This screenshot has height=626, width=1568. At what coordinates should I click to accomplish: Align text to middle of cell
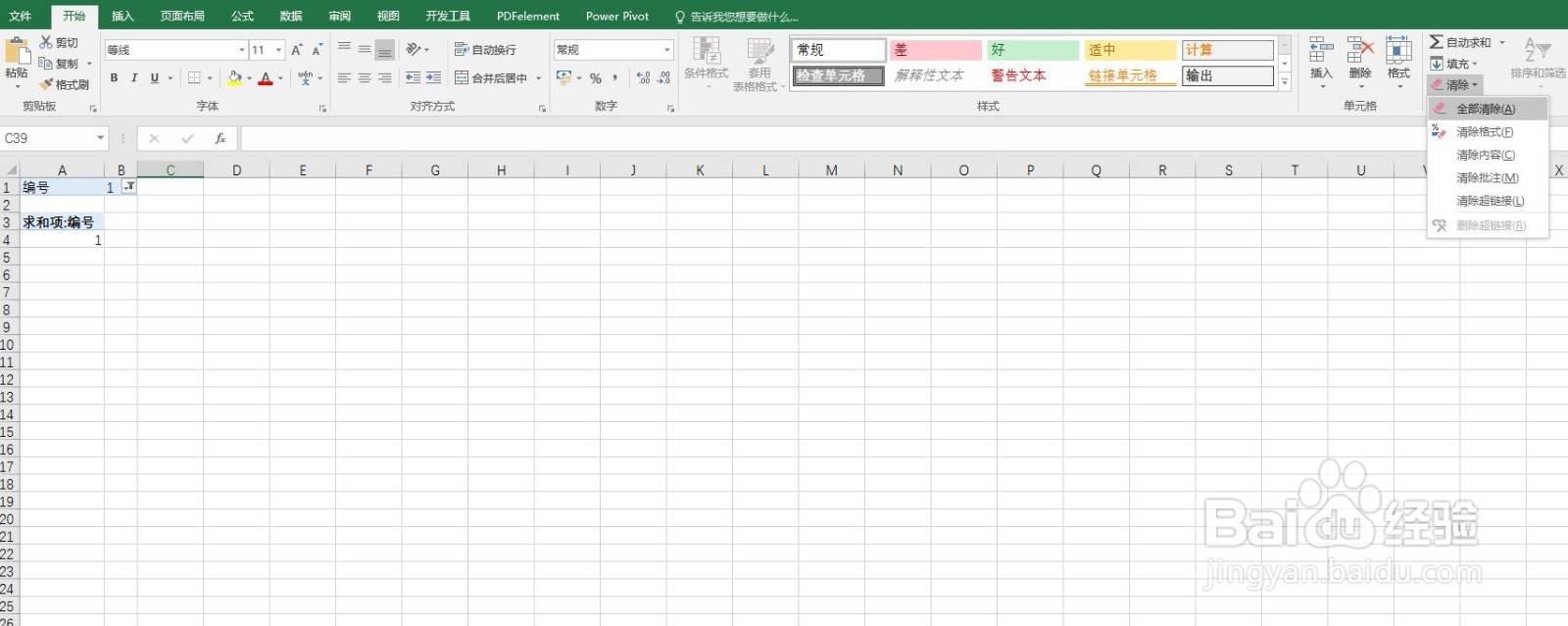(x=365, y=49)
